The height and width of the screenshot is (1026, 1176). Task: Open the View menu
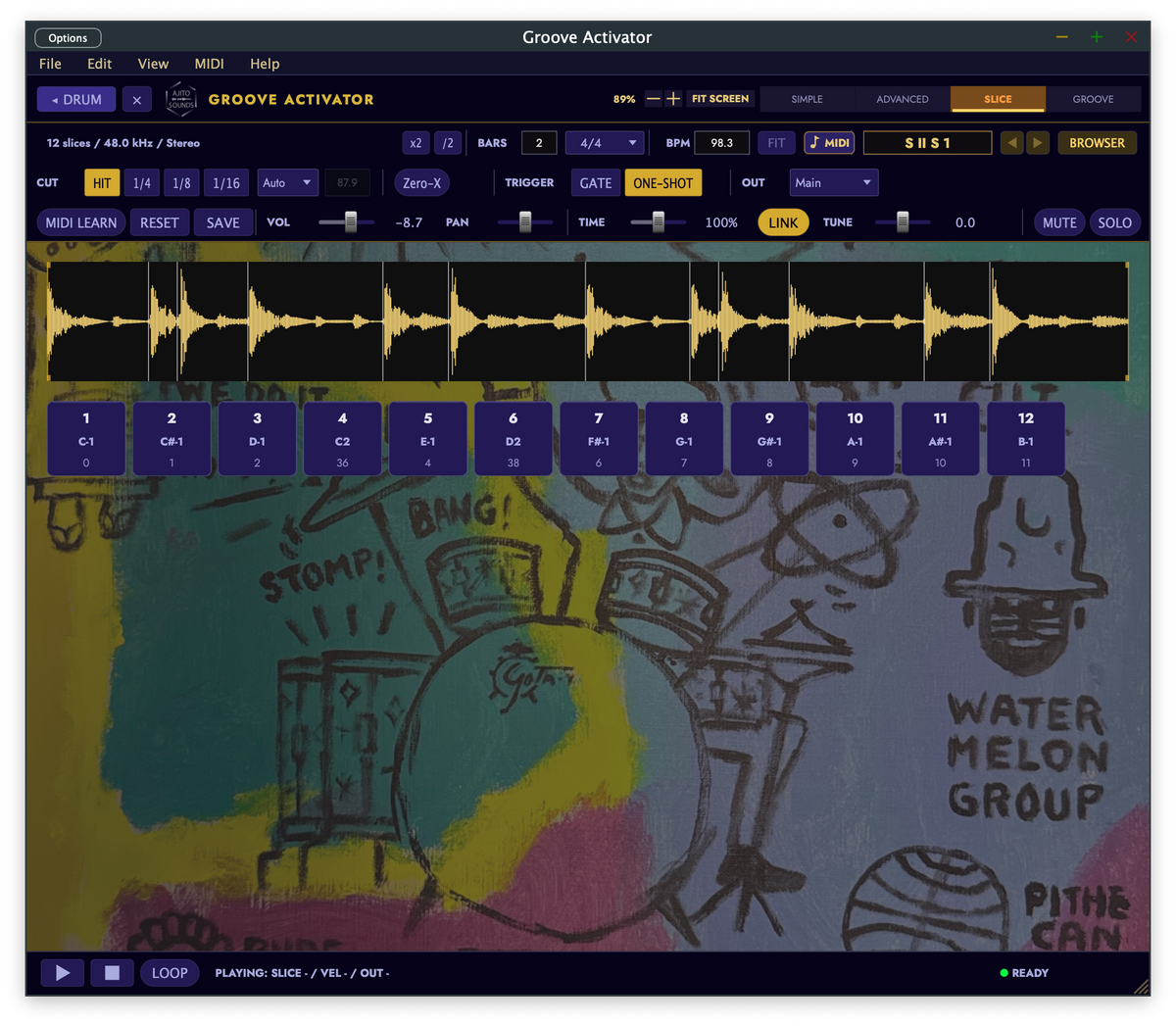tap(153, 64)
